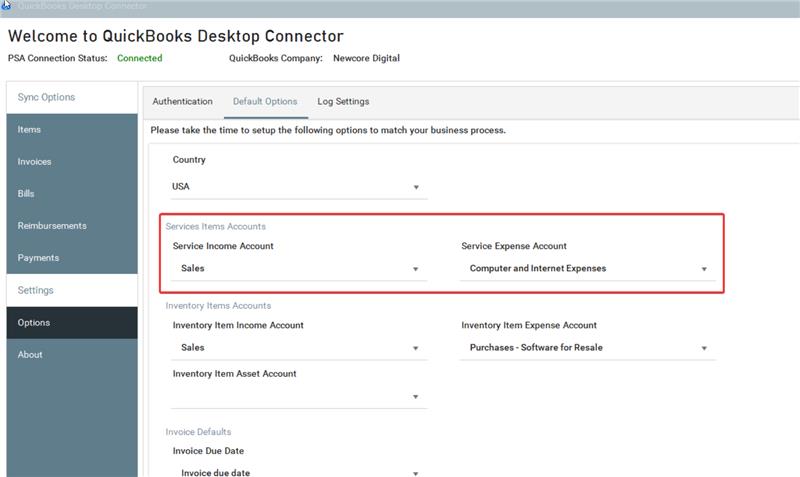Open the empty Inventory Item Asset Account dropdown
The image size is (800, 477).
pos(299,396)
